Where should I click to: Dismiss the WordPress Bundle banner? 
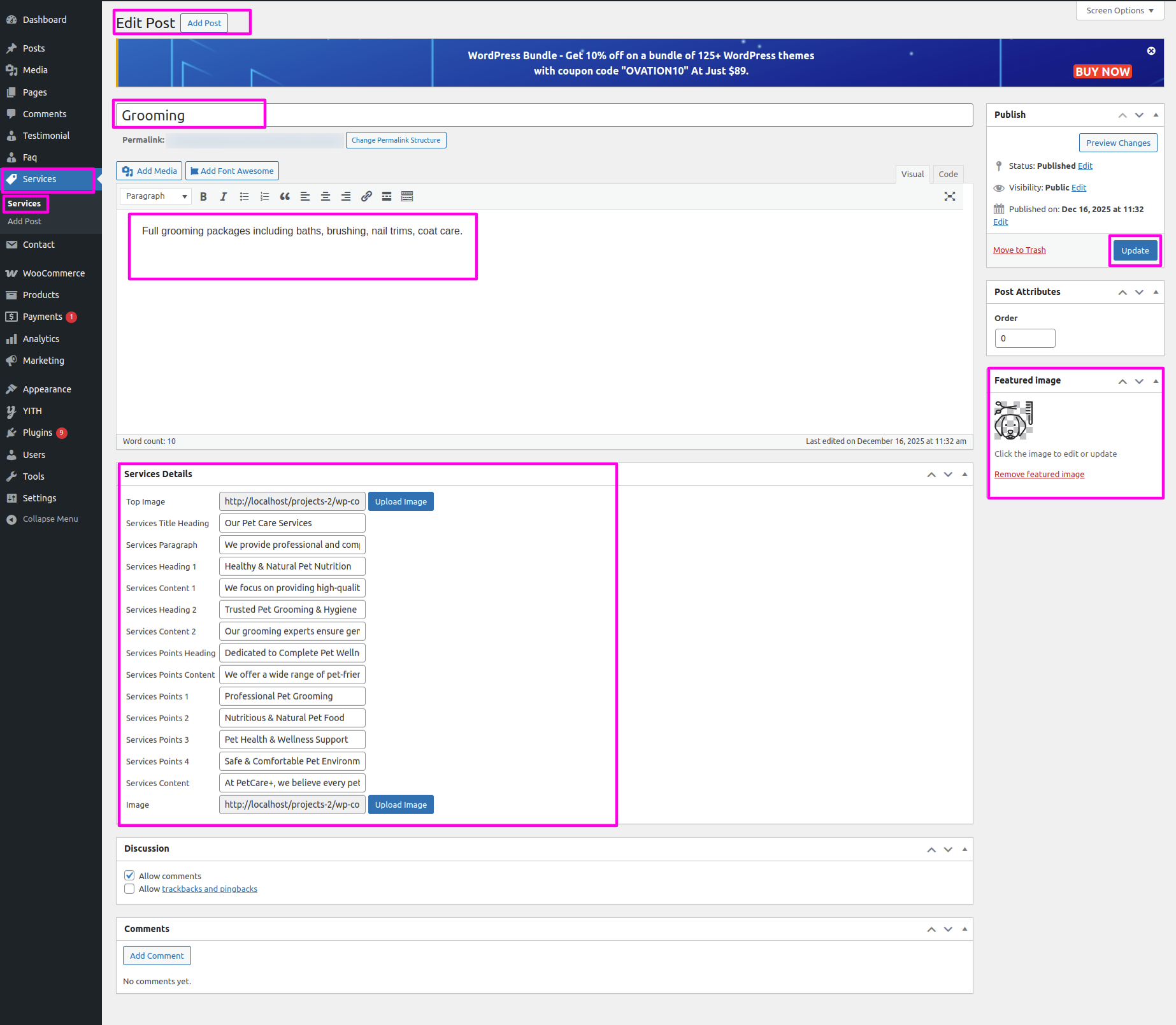pyautogui.click(x=1151, y=51)
